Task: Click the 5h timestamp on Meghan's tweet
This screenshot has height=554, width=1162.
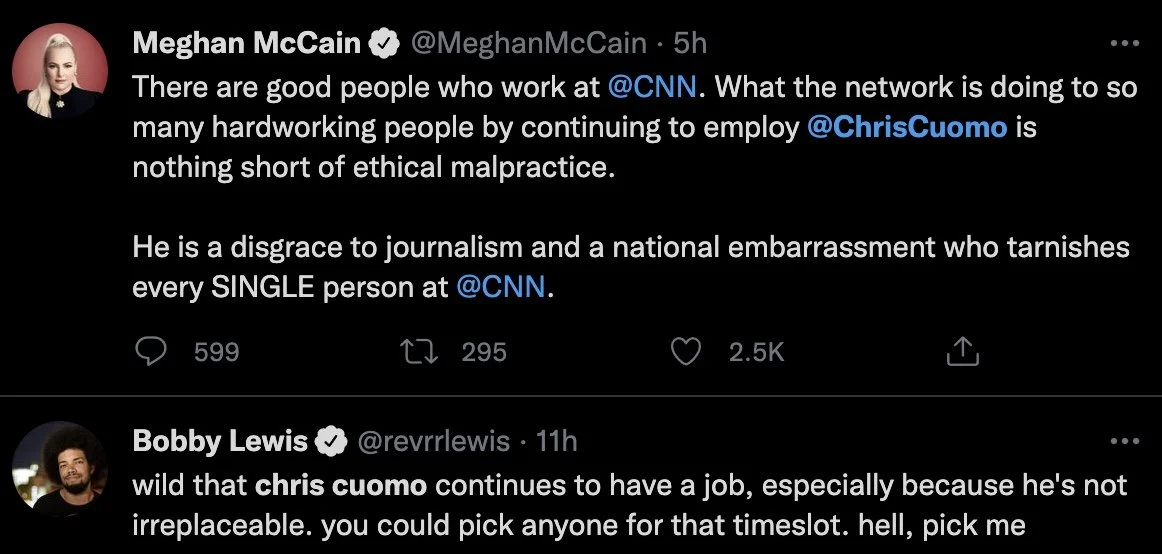Action: [x=690, y=43]
